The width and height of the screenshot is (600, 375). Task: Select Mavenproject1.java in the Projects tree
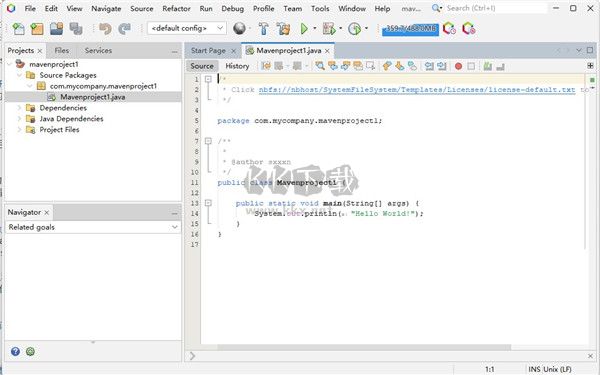[93, 97]
